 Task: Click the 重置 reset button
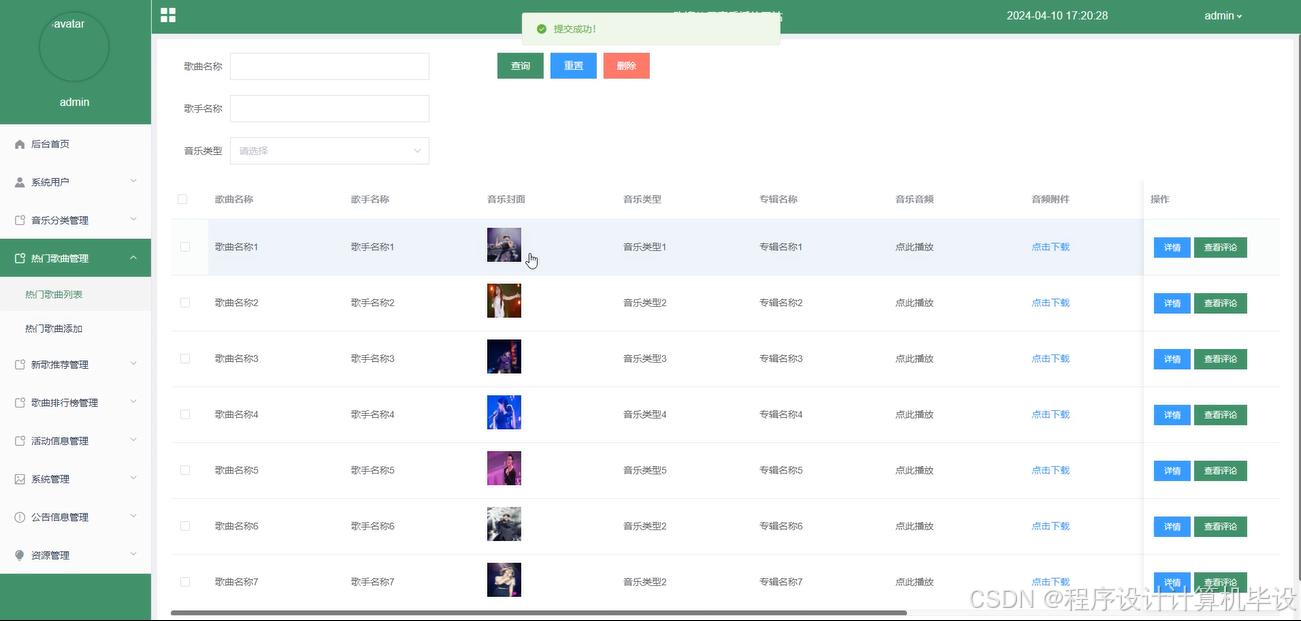573,66
